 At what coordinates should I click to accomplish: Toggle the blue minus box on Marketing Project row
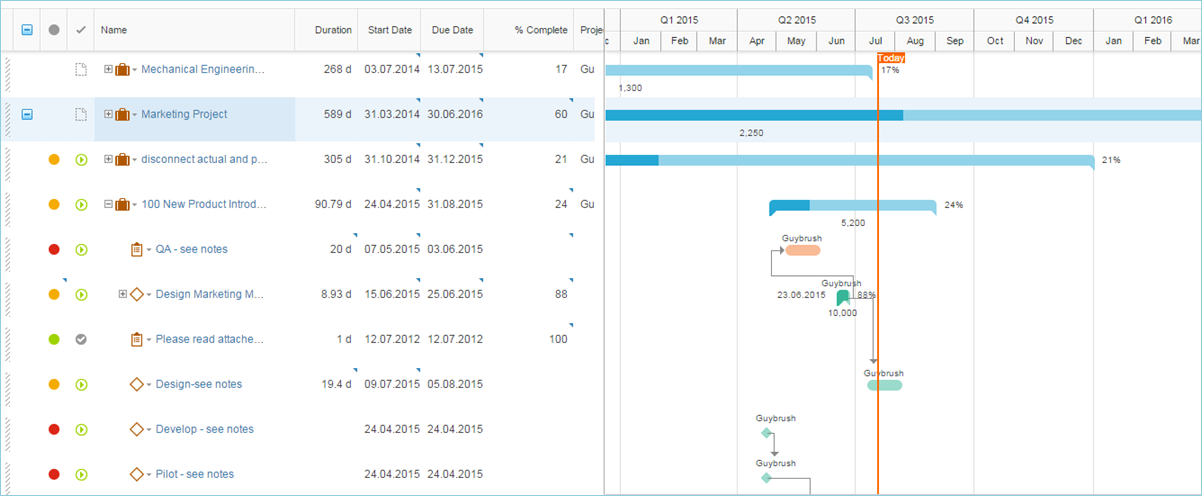[27, 115]
